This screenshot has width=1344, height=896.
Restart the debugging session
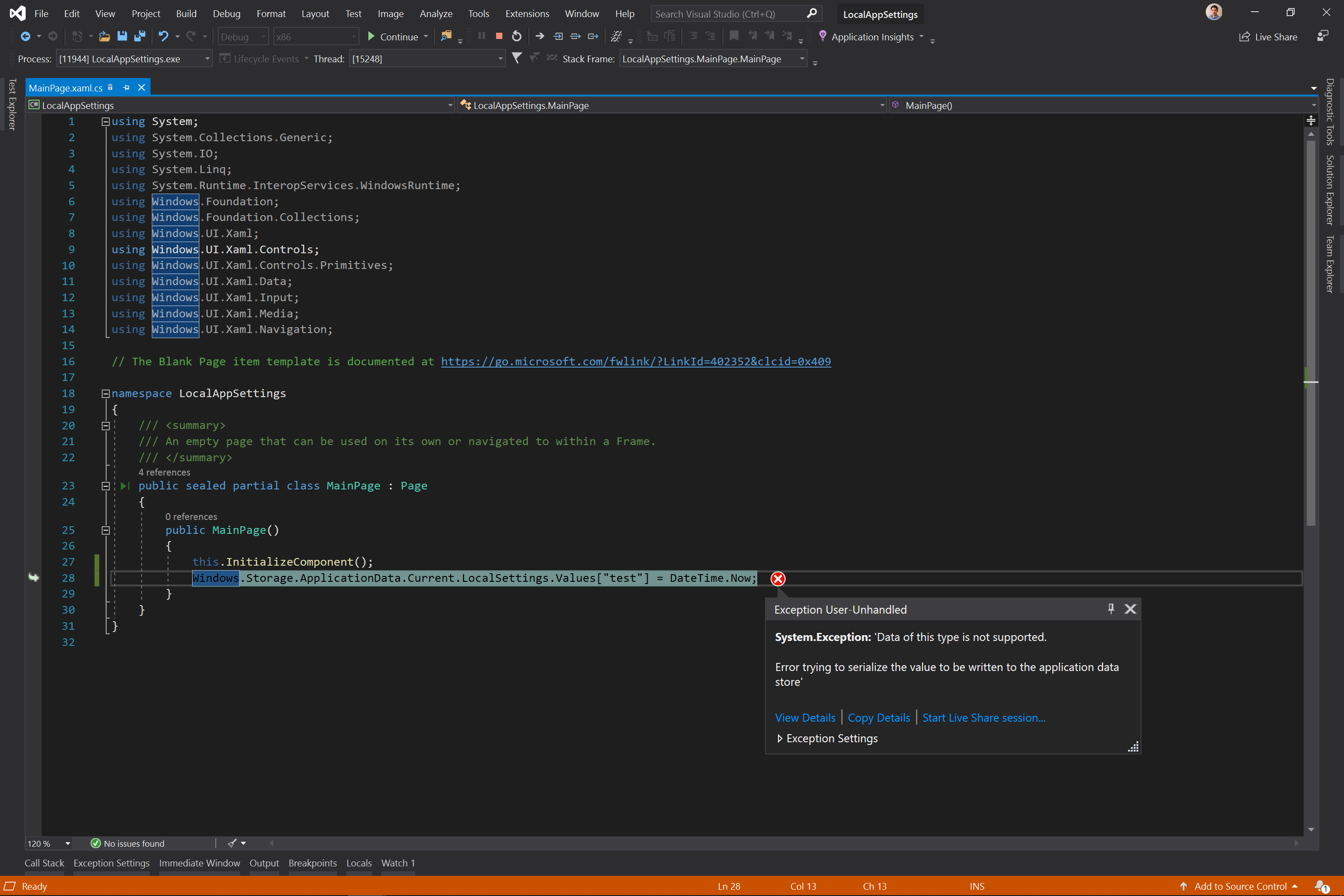516,35
